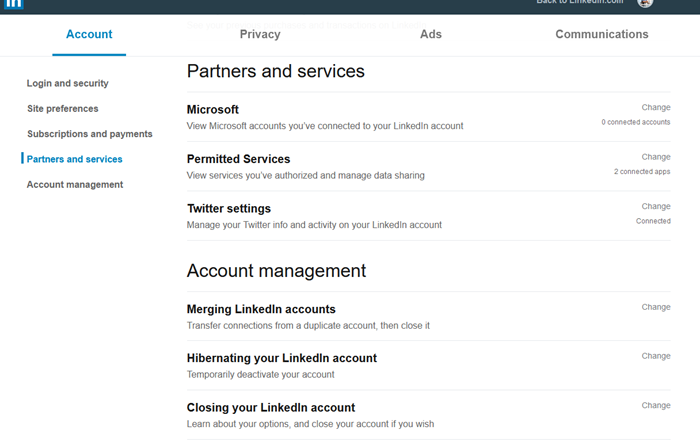Screen dimensions: 700x440
Task: Go to Subscriptions and payments
Action: coord(90,134)
